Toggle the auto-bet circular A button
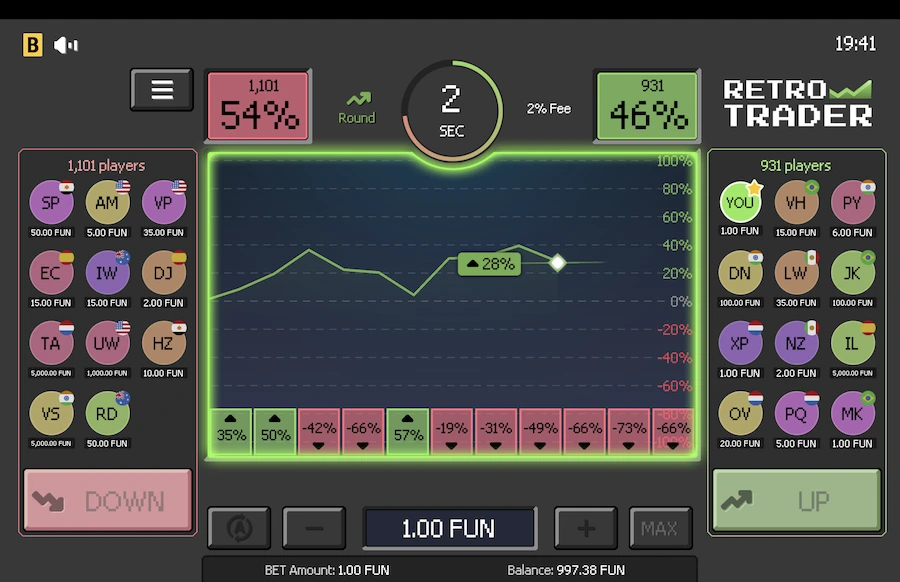This screenshot has height=582, width=900. click(x=239, y=528)
